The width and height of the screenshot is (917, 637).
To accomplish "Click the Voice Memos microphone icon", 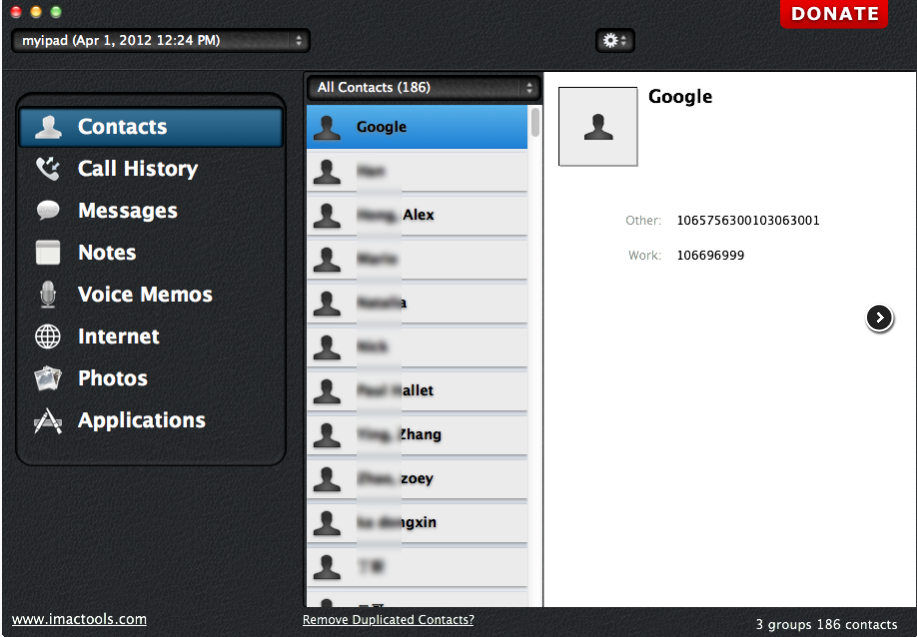I will 48,294.
